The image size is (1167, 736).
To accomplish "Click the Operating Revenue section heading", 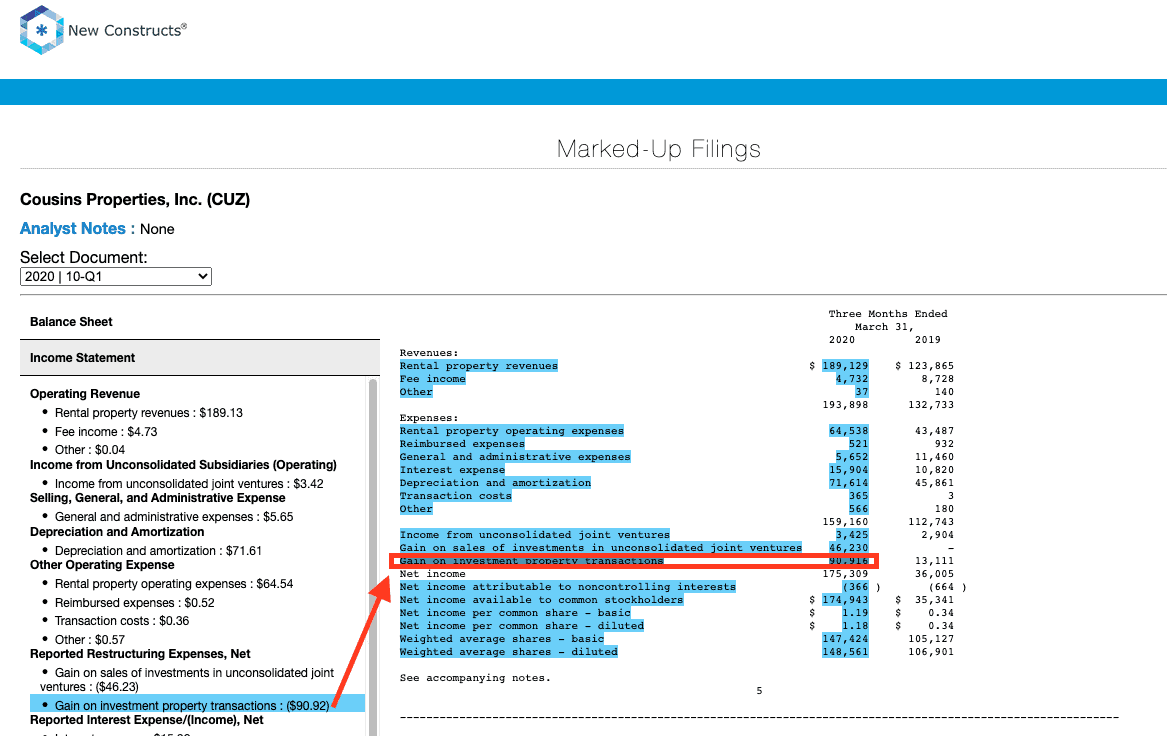I will 85,394.
